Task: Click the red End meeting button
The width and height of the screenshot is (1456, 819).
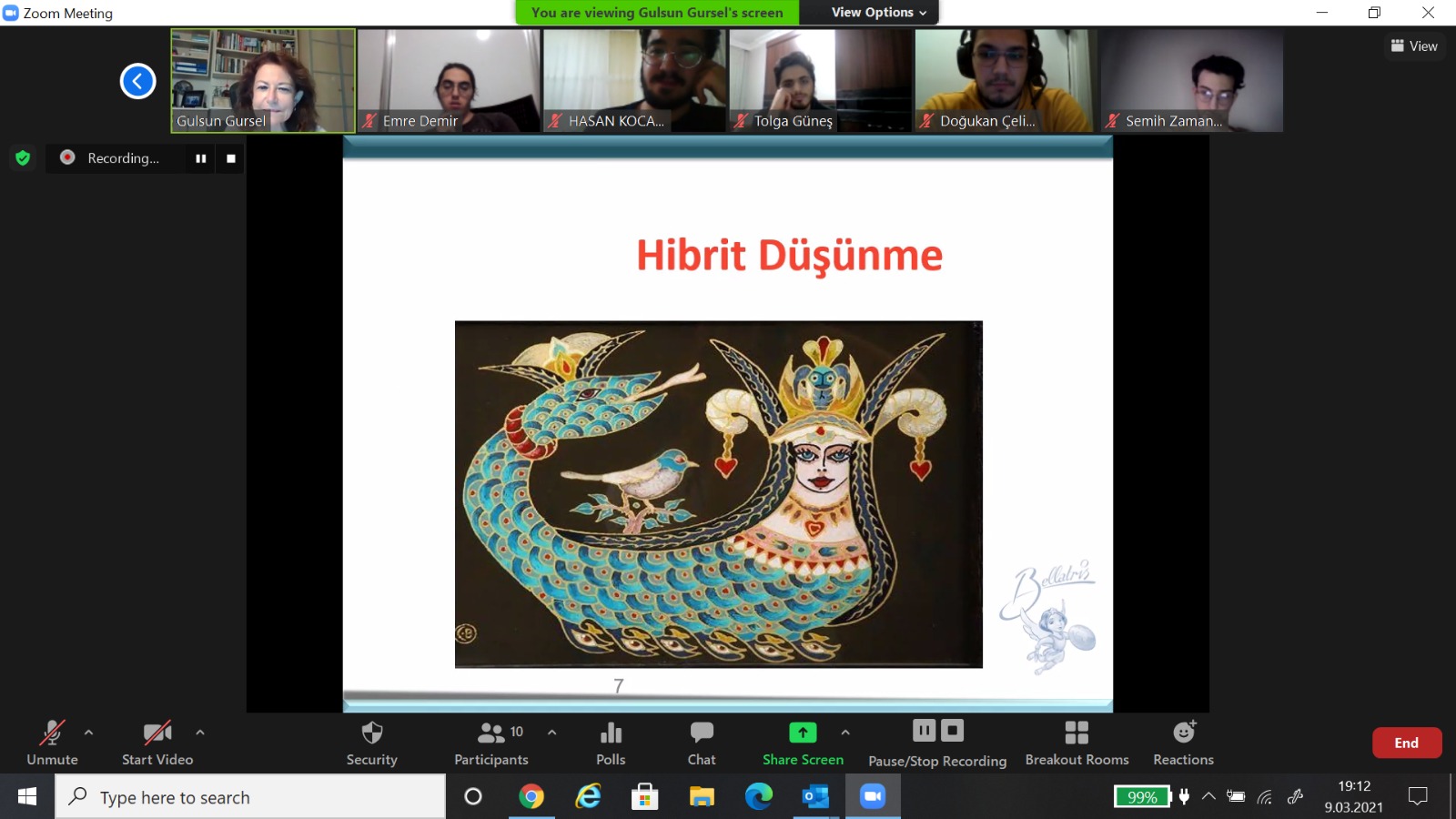Action: tap(1406, 743)
